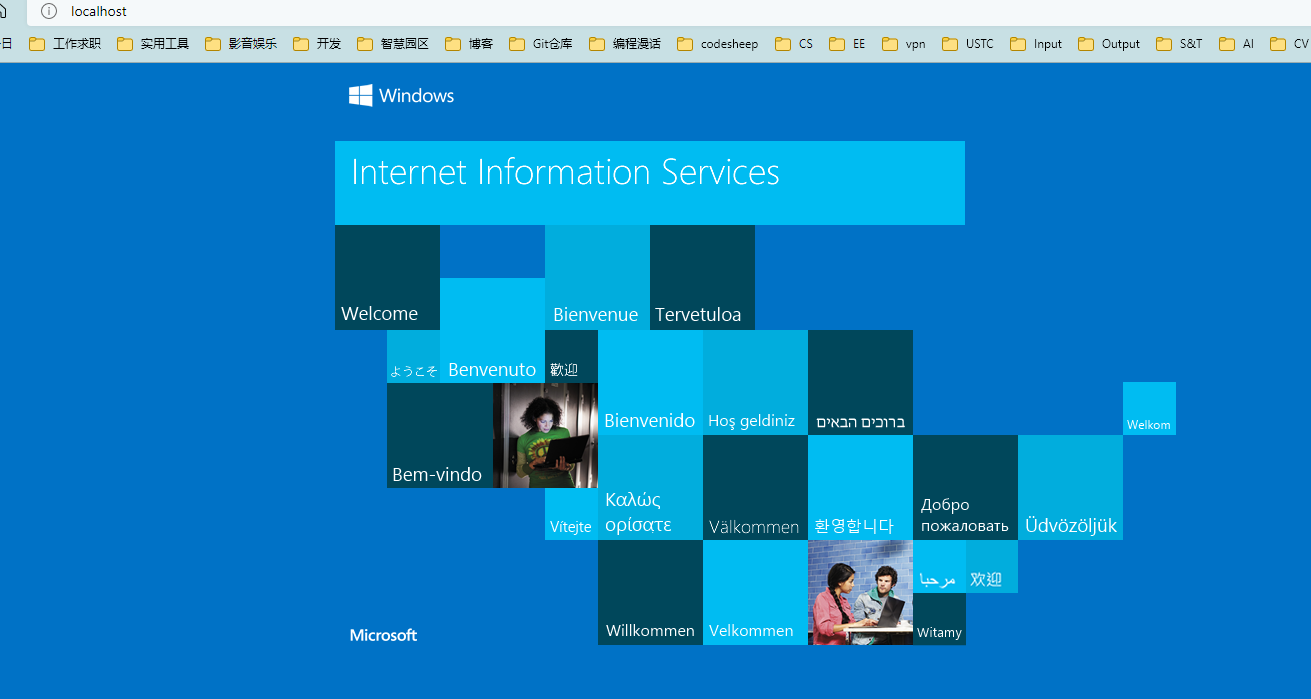
Task: Open the 影音娱乐 bookmark folder
Action: [x=241, y=44]
